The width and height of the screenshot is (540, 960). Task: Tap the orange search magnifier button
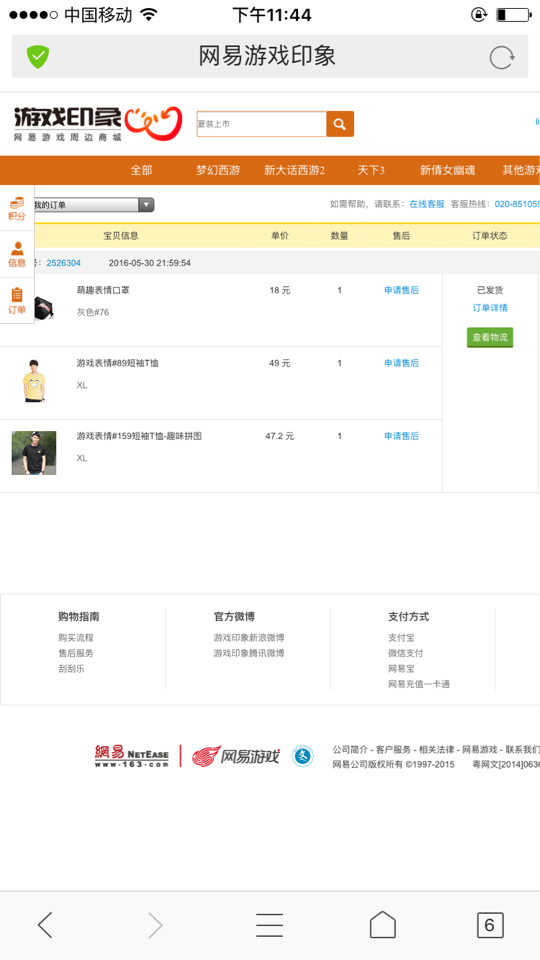tap(340, 124)
